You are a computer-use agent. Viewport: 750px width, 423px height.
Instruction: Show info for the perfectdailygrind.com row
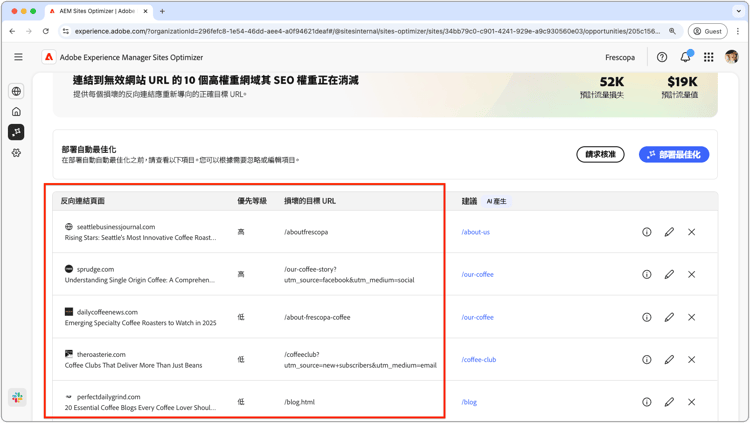coord(647,402)
